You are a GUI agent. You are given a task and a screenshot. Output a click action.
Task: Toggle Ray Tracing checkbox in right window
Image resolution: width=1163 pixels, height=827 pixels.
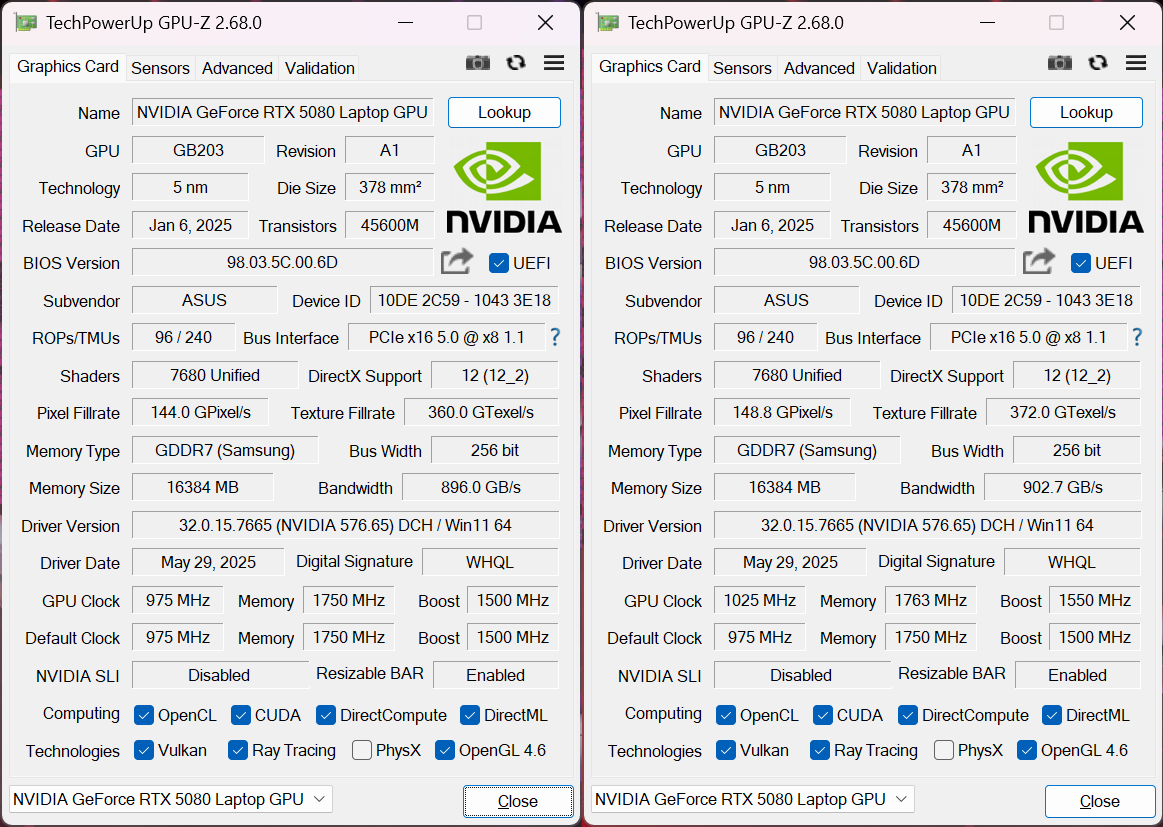pyautogui.click(x=820, y=750)
